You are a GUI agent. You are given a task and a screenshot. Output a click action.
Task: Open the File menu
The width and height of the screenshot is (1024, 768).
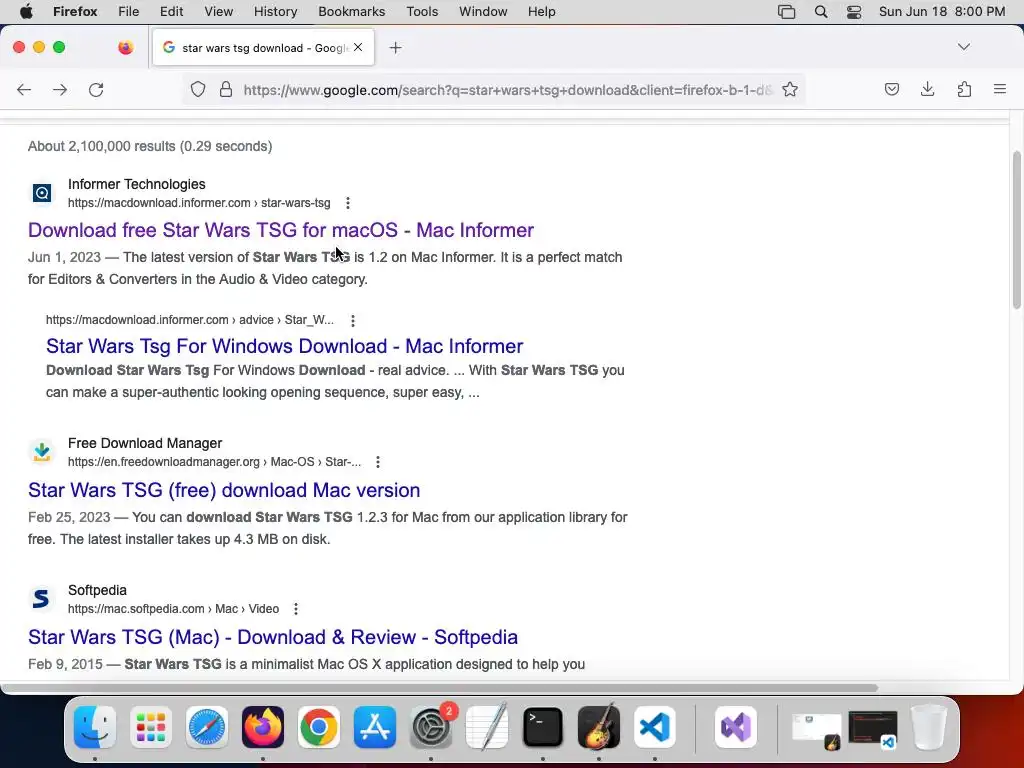click(x=129, y=12)
